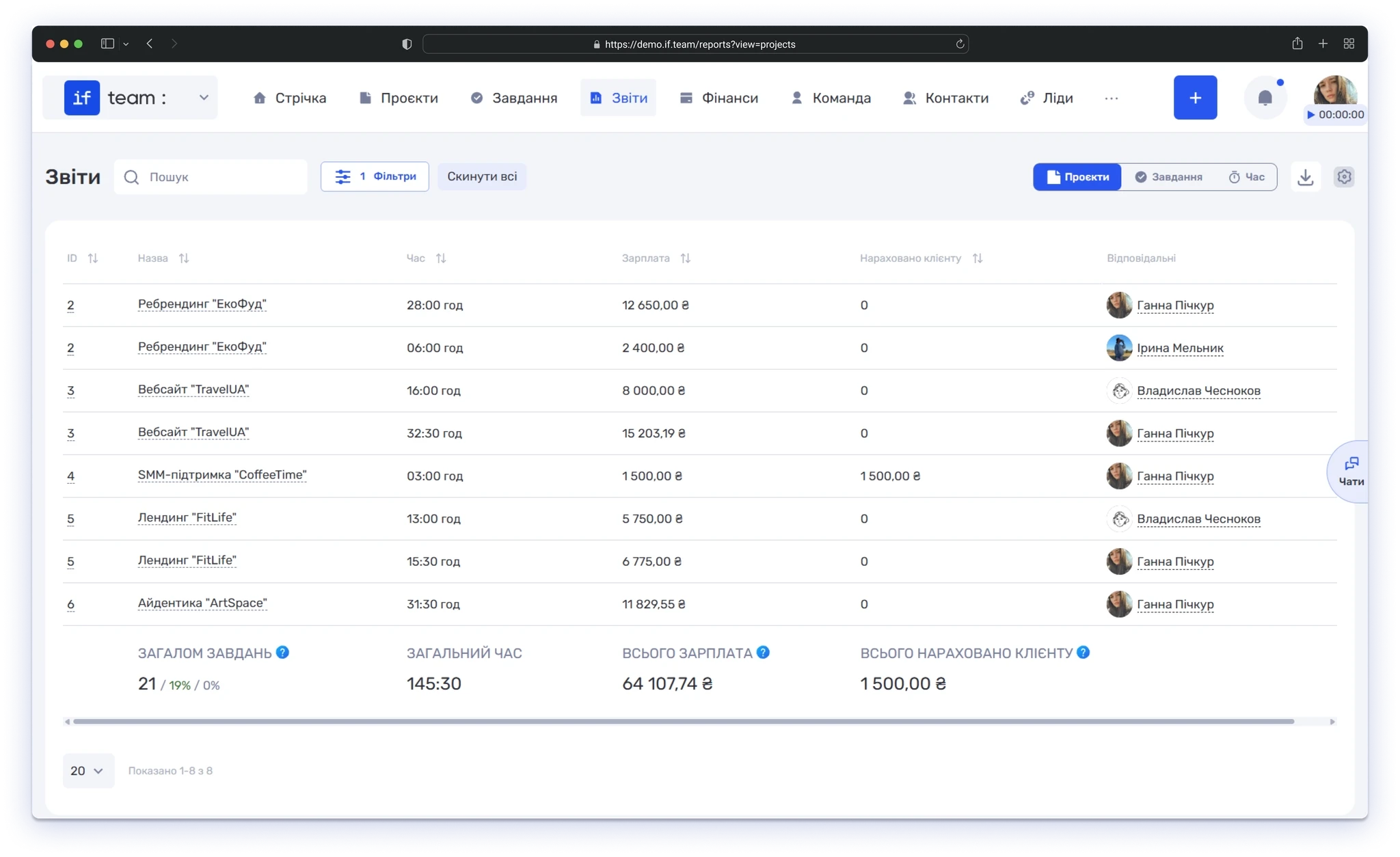The width and height of the screenshot is (1400, 857).
Task: Click the Скинути всі button
Action: (x=482, y=176)
